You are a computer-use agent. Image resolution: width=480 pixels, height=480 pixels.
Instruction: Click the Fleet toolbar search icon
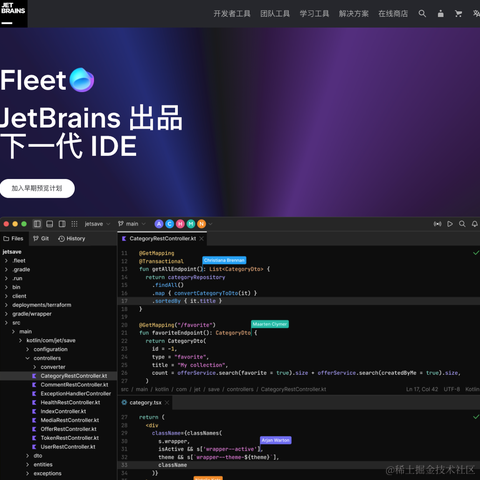click(x=462, y=224)
